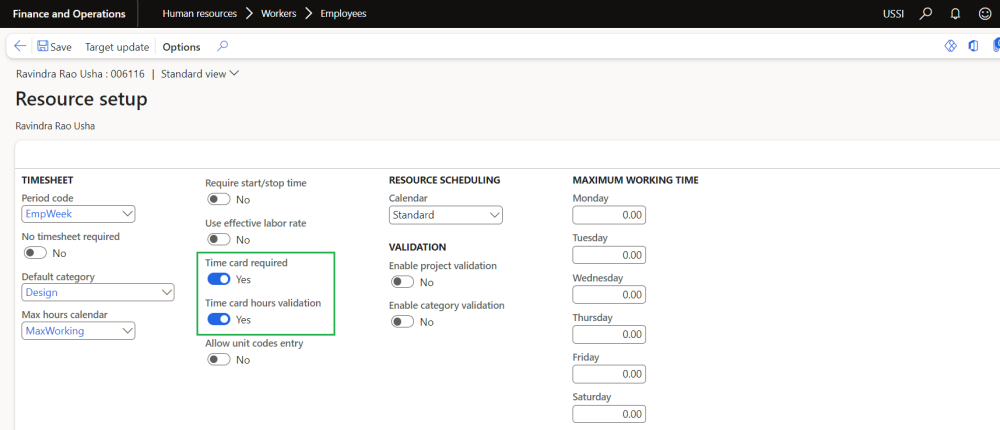Turn on Enable project validation
Viewport: 1000px width, 430px height.
pyautogui.click(x=402, y=282)
